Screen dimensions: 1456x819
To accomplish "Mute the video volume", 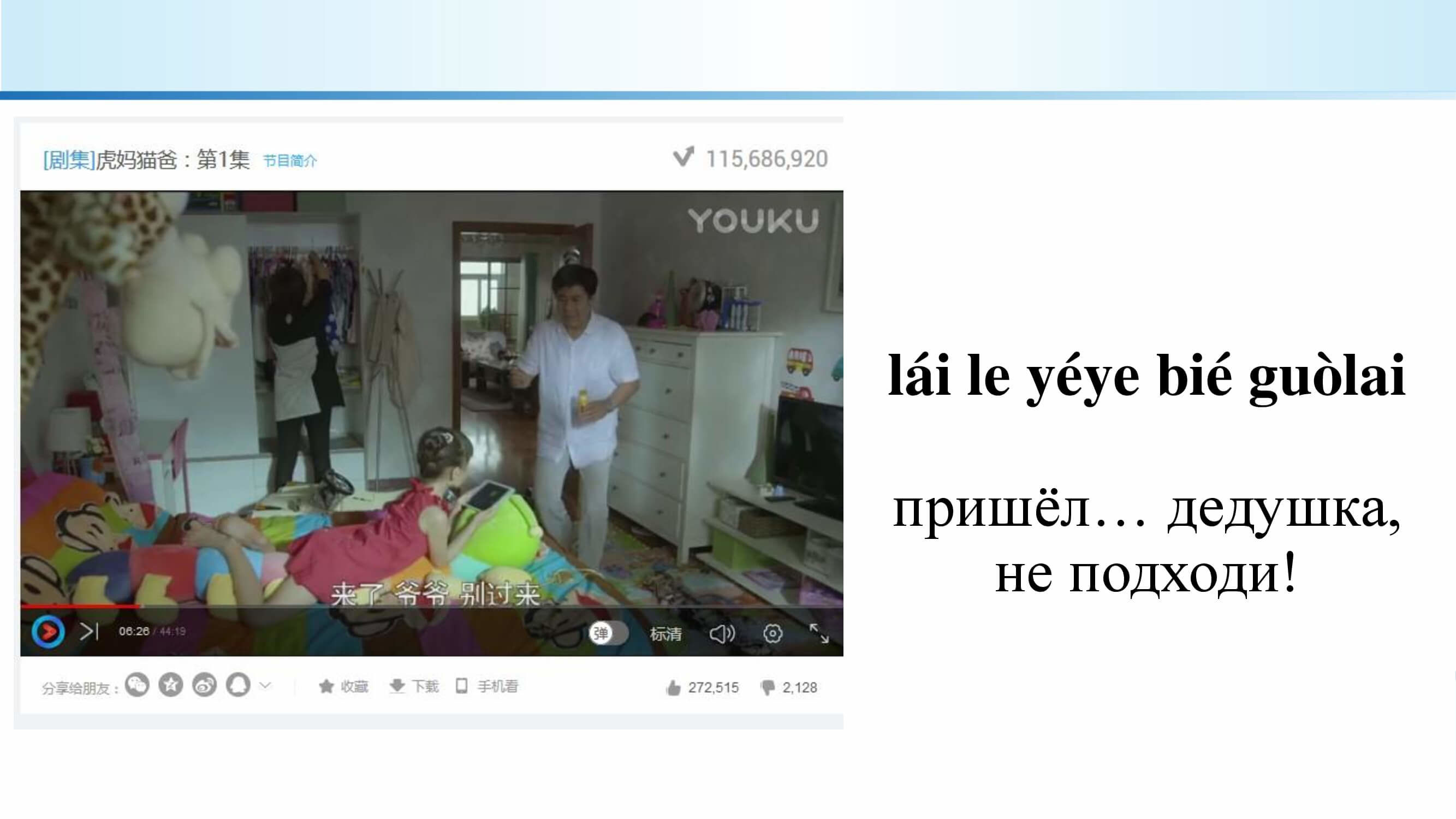I will tap(722, 633).
